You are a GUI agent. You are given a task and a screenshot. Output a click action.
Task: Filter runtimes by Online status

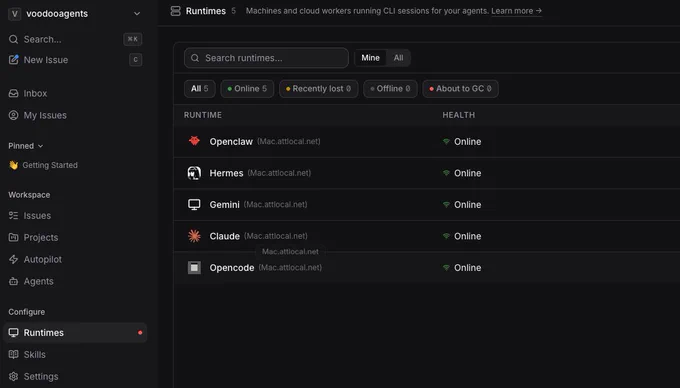tap(247, 89)
